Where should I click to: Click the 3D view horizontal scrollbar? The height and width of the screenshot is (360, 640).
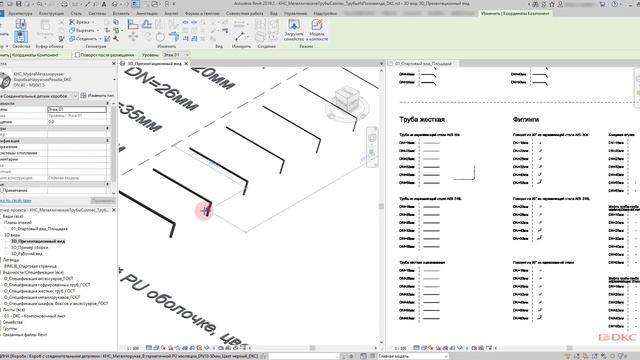(x=312, y=348)
